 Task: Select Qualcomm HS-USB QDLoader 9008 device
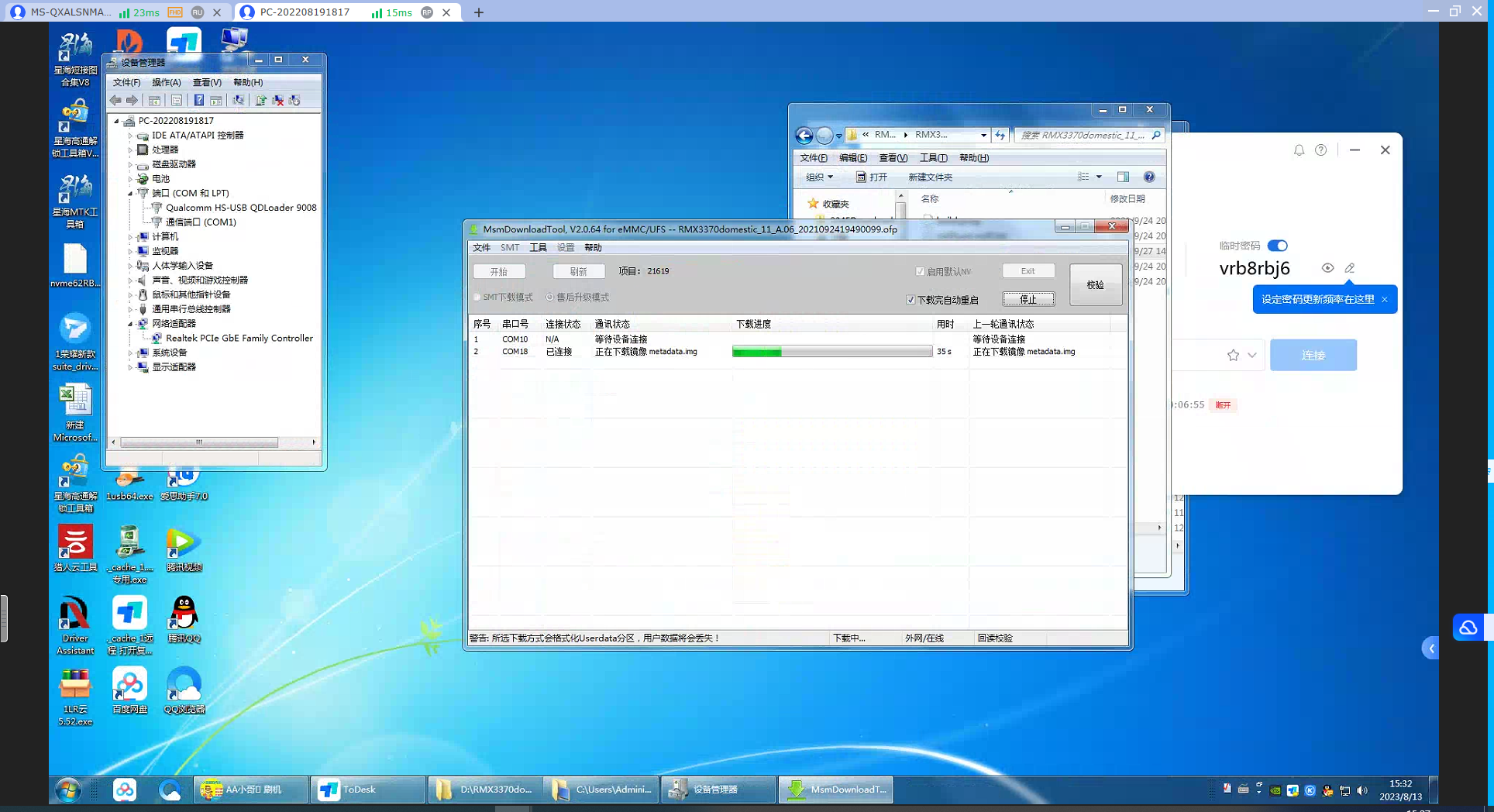point(241,208)
